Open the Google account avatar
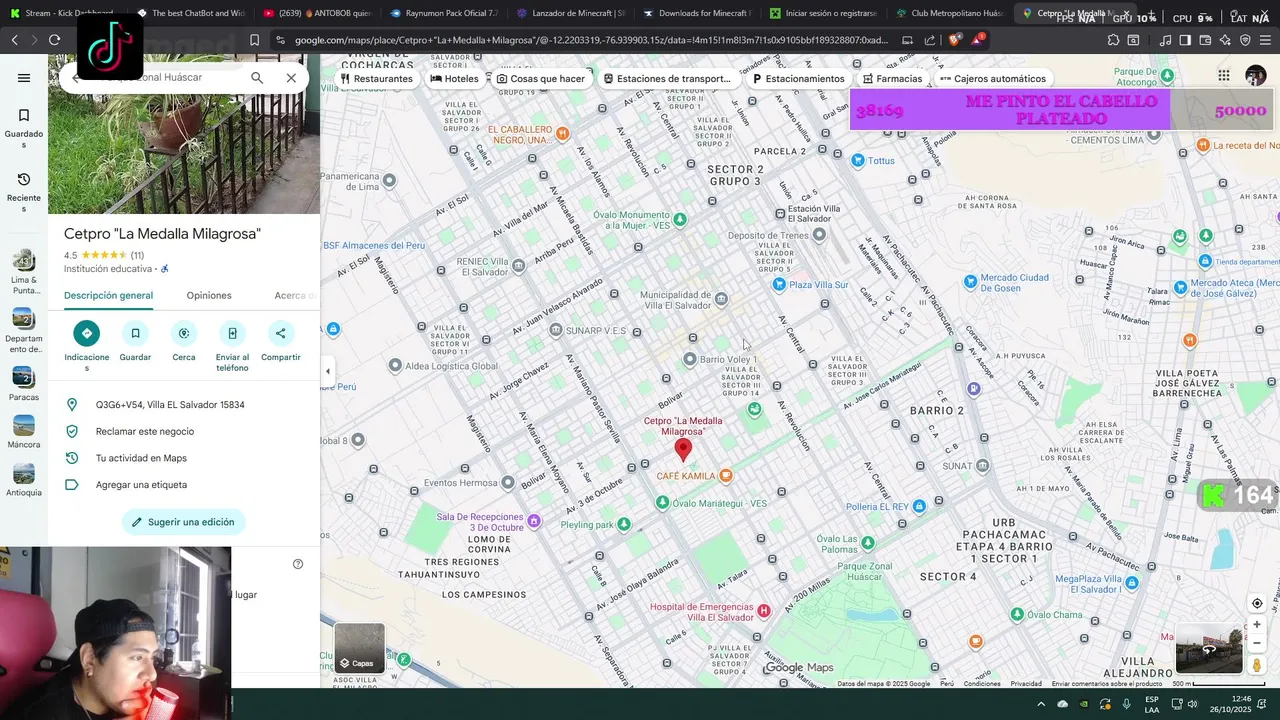The image size is (1280, 720). 1256,76
